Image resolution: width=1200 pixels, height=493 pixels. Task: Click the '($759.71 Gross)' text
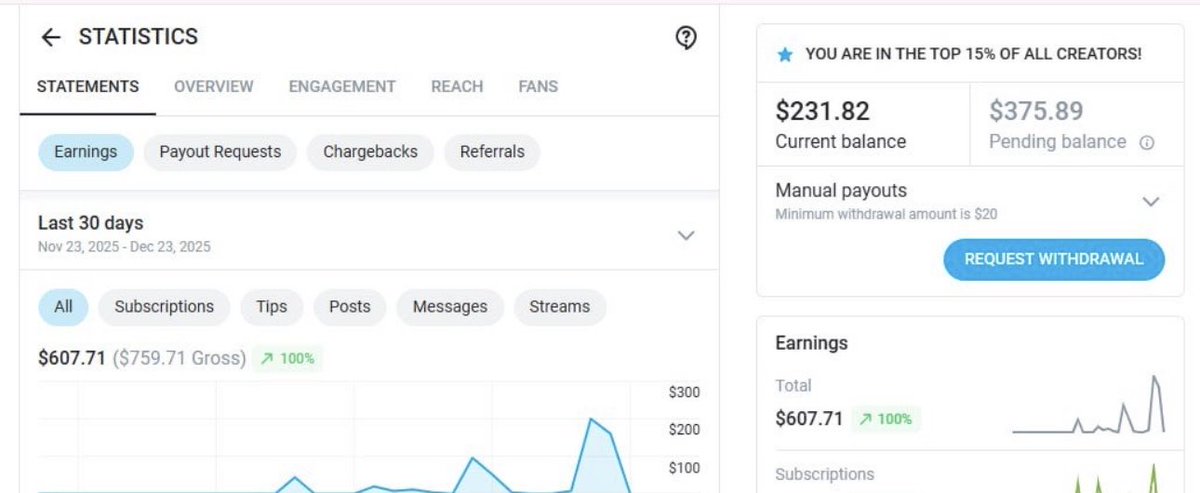tap(179, 358)
